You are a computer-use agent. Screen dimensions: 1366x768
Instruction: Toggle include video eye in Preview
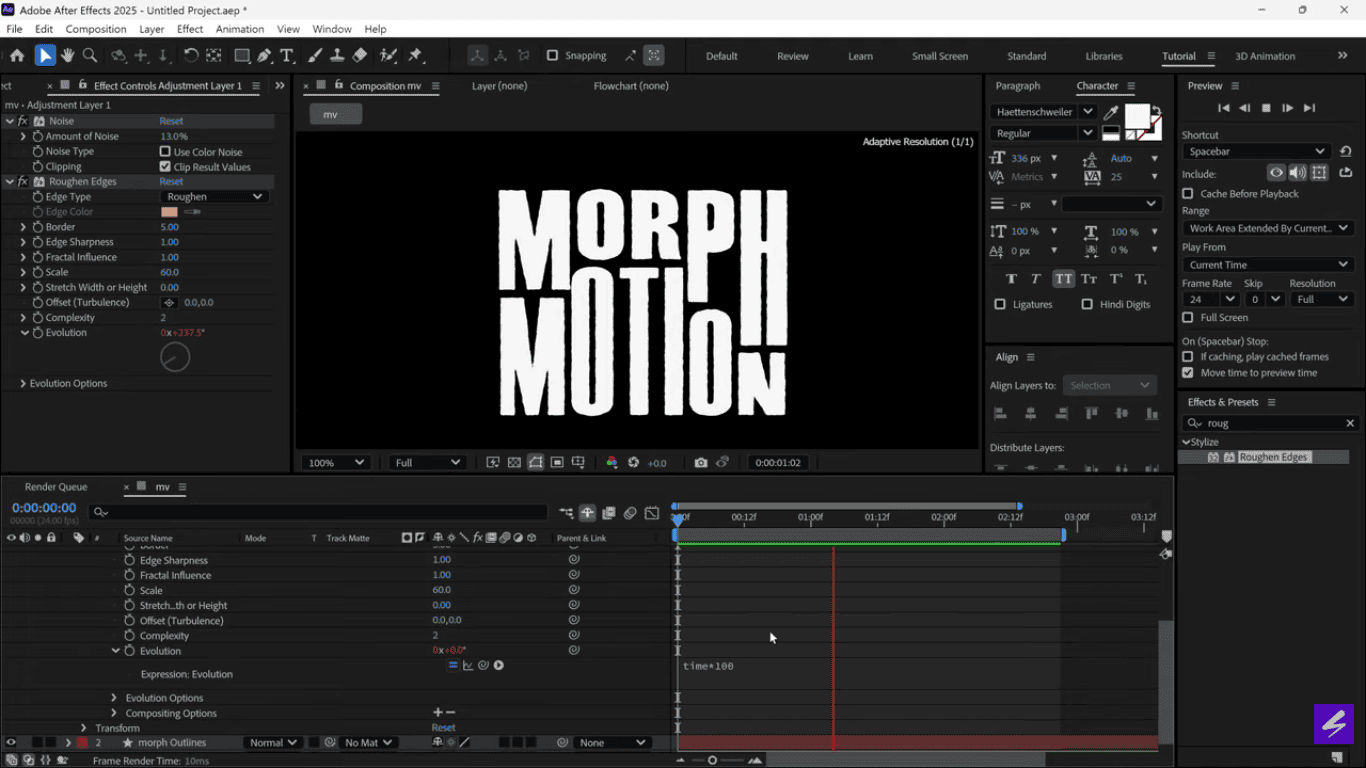pyautogui.click(x=1276, y=173)
